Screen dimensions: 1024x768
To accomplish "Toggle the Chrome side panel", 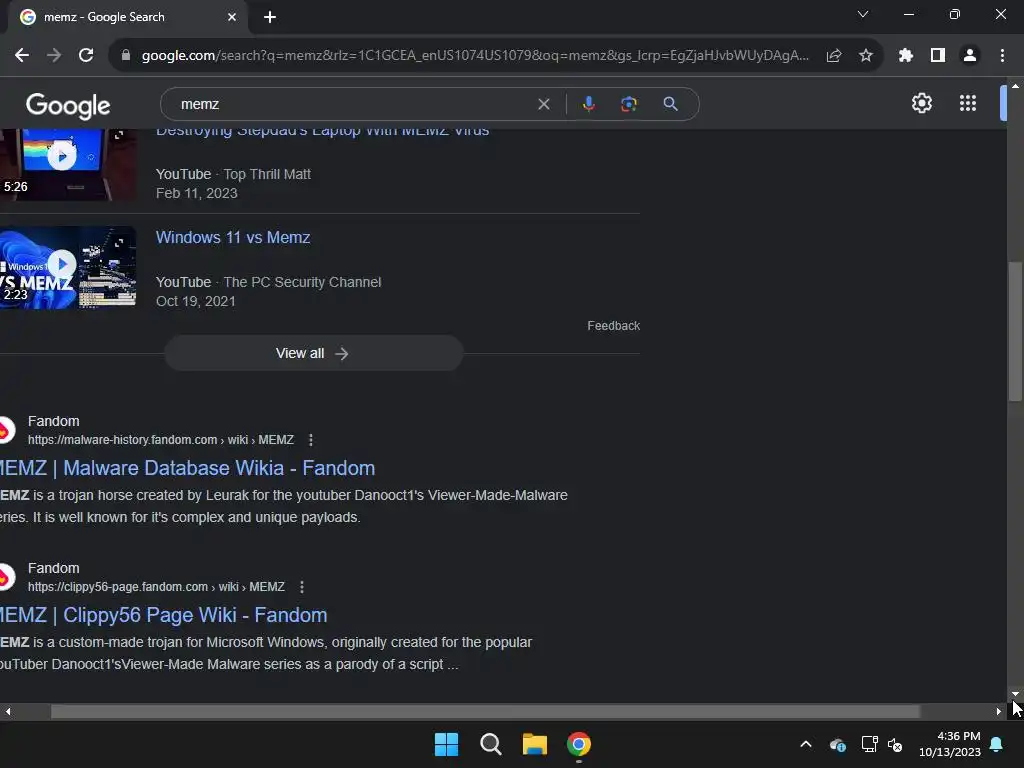I will 938,56.
